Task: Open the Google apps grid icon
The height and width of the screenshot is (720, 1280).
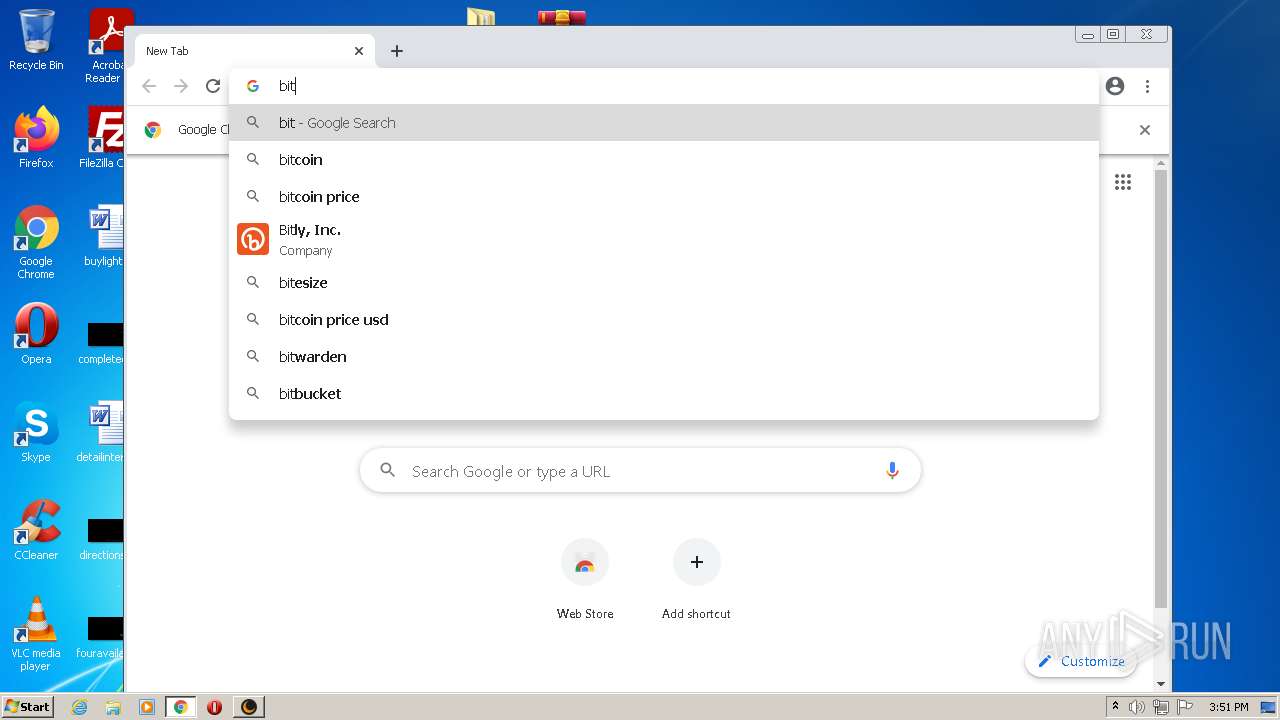Action: pos(1123,182)
